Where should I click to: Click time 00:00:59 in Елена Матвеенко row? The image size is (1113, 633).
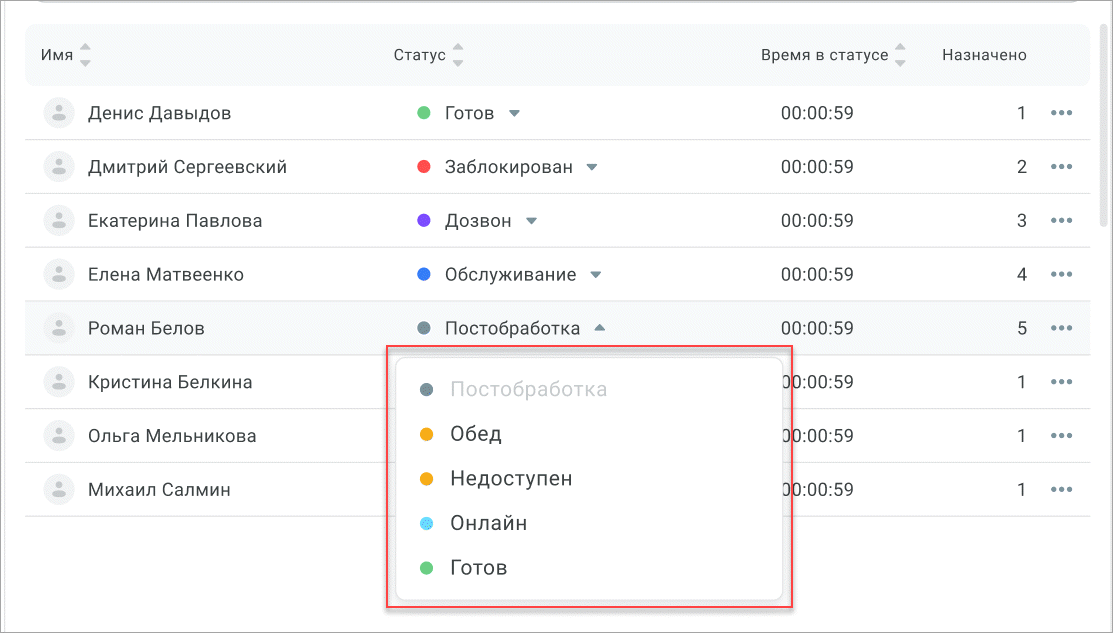point(817,275)
